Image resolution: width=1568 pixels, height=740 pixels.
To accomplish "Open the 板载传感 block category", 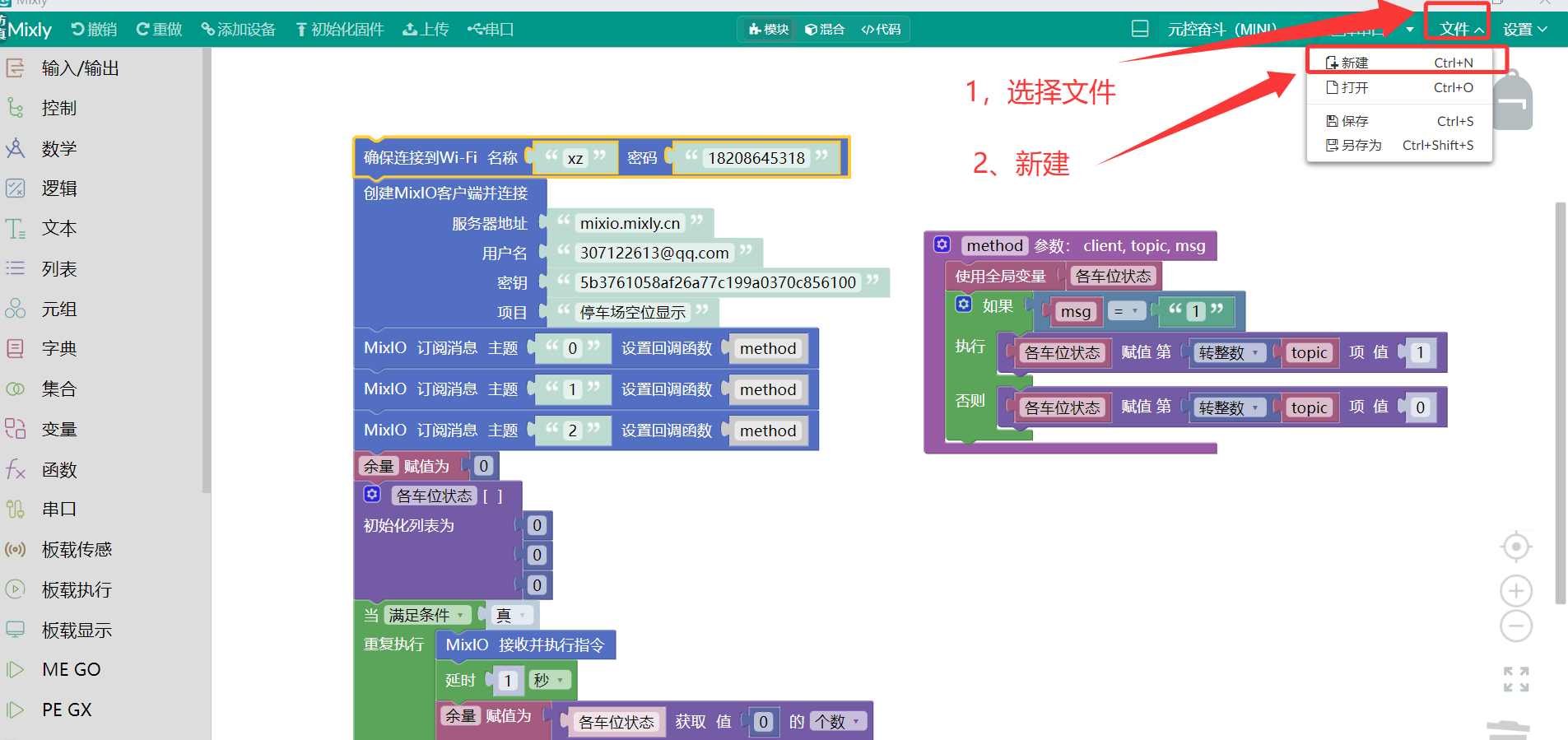I will [x=101, y=550].
